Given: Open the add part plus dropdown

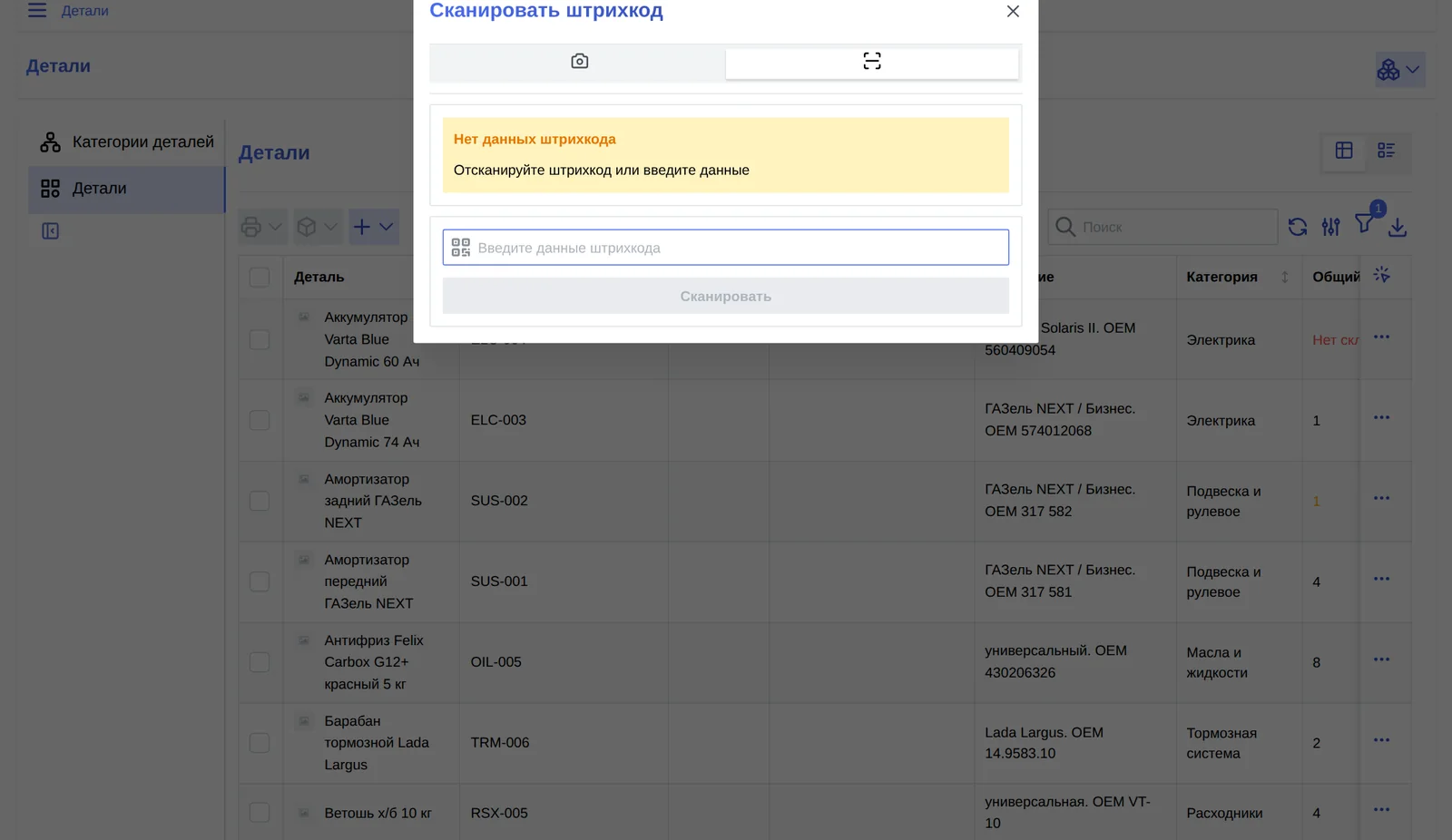Looking at the screenshot, I should (373, 227).
